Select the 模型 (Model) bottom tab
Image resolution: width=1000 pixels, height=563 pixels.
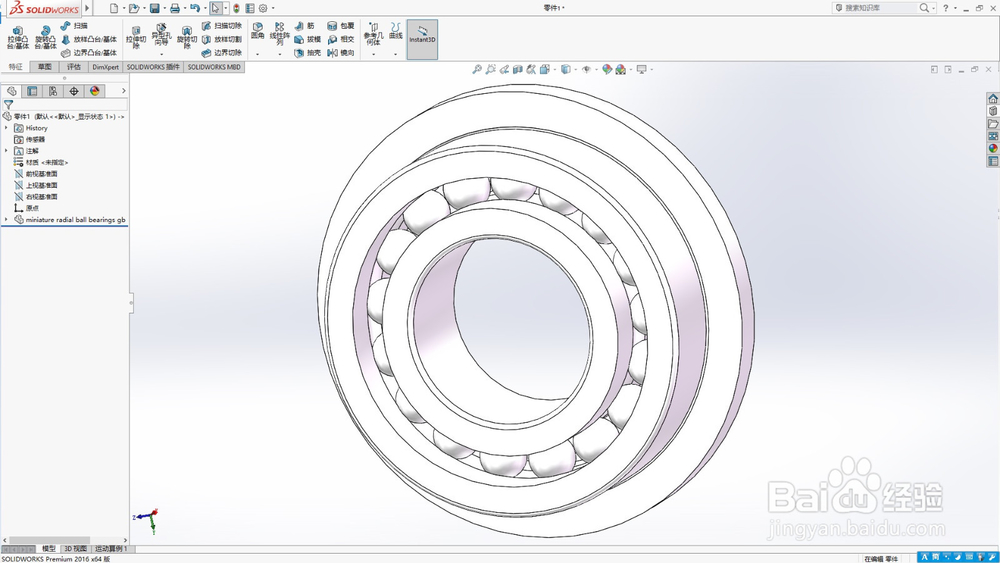coord(48,549)
